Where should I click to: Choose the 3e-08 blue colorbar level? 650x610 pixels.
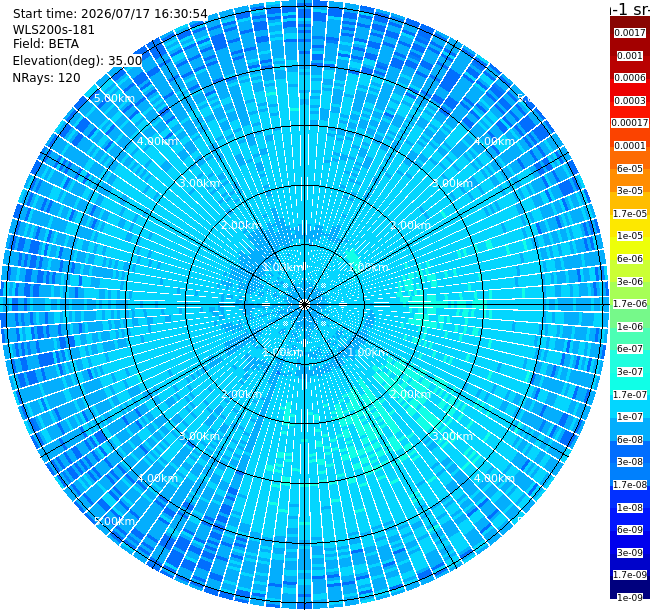[x=630, y=462]
